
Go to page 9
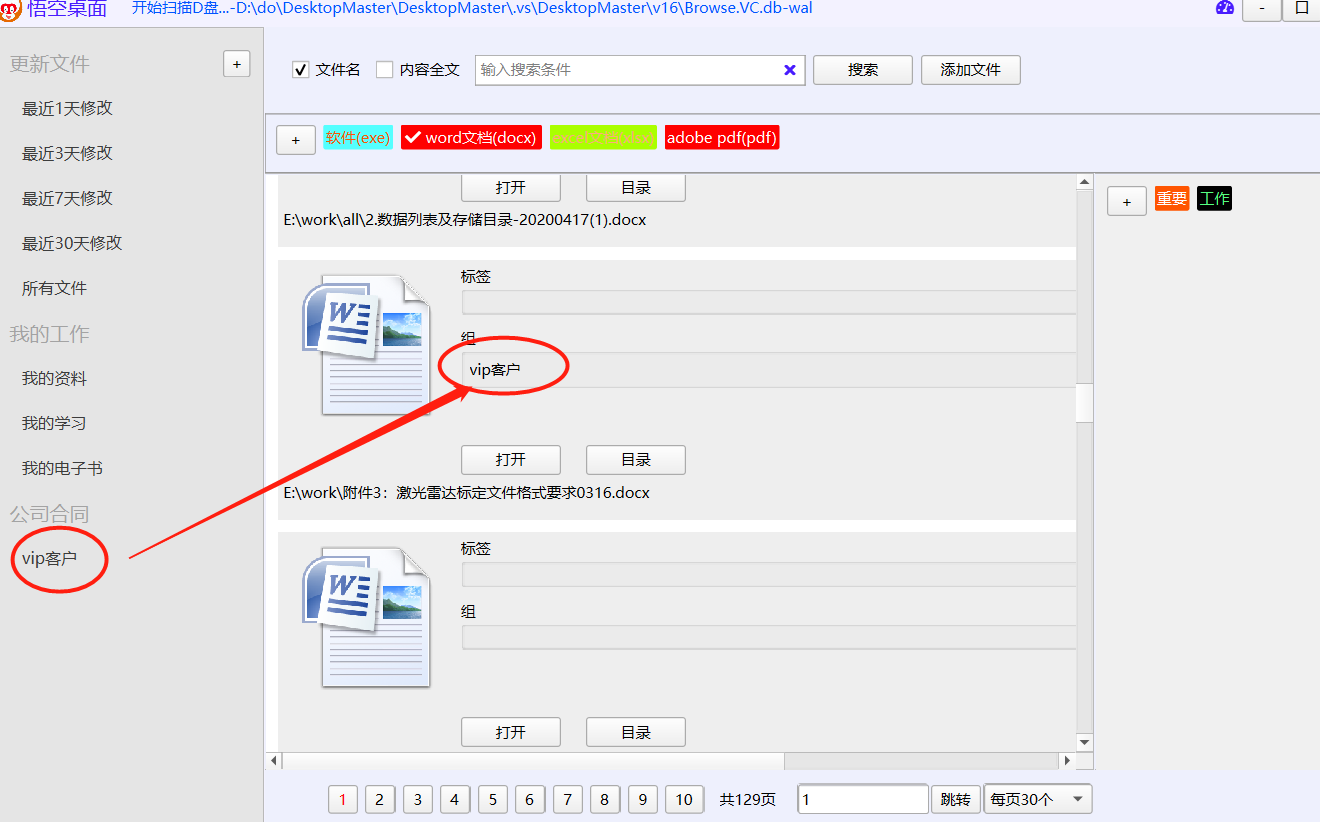[x=642, y=799]
